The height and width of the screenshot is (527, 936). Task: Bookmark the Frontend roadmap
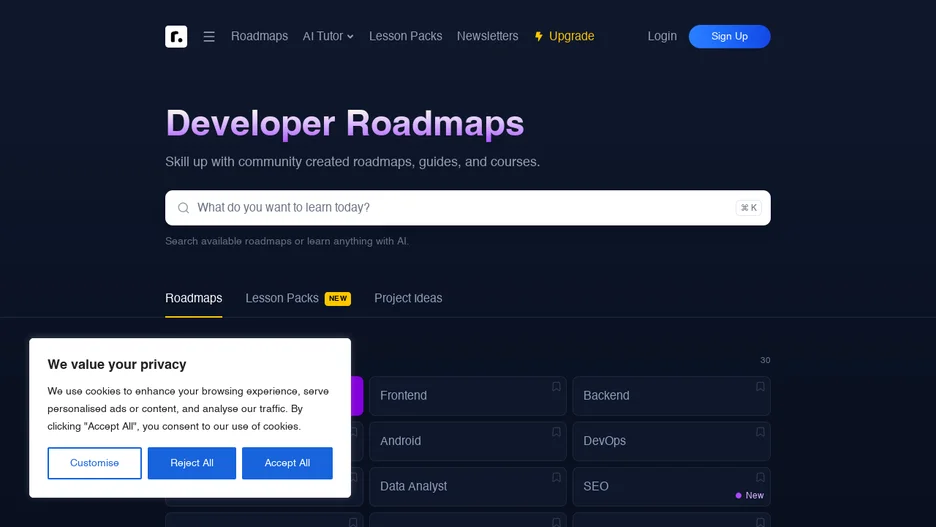(x=556, y=387)
